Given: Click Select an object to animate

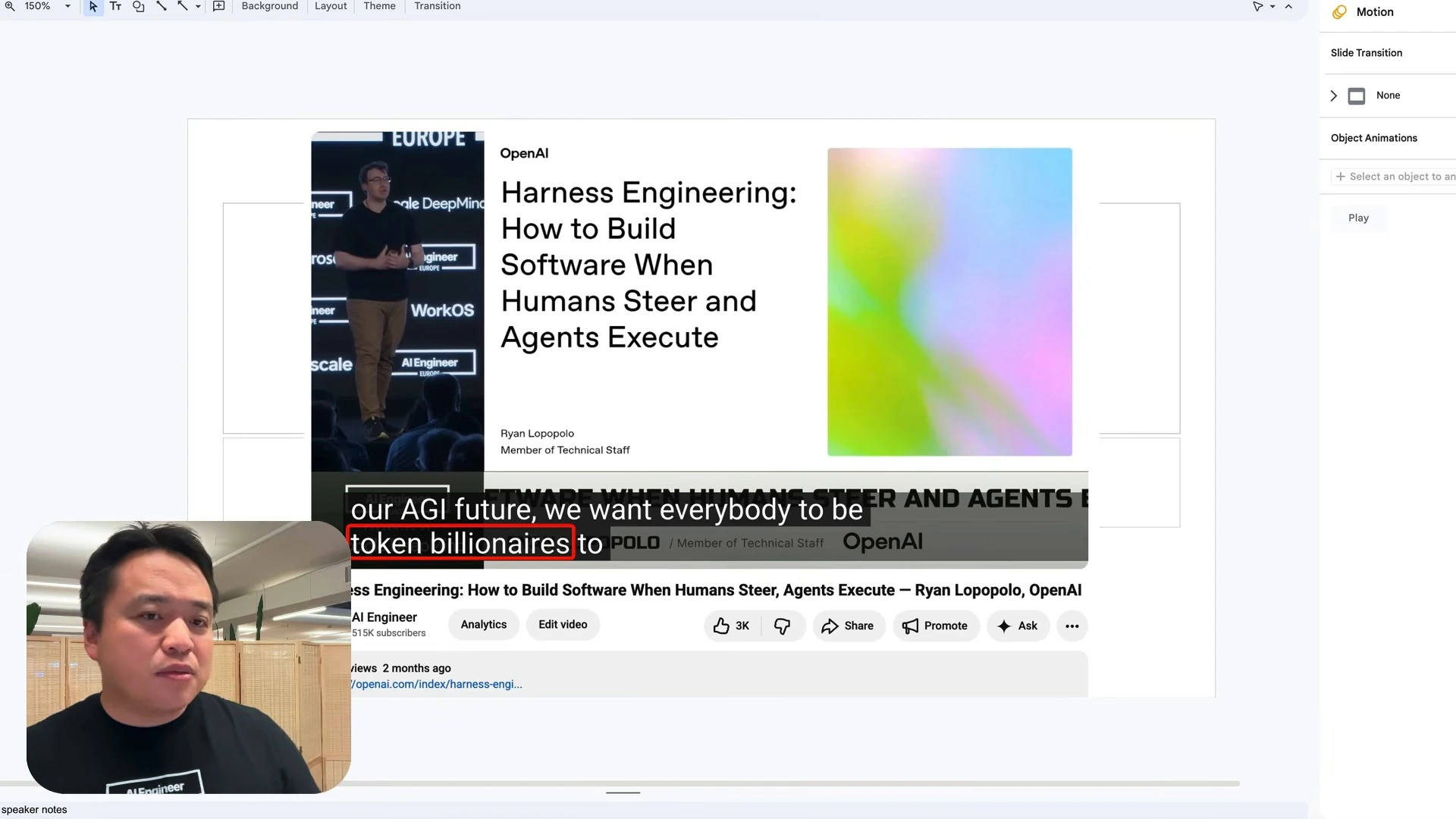Looking at the screenshot, I should [1395, 177].
